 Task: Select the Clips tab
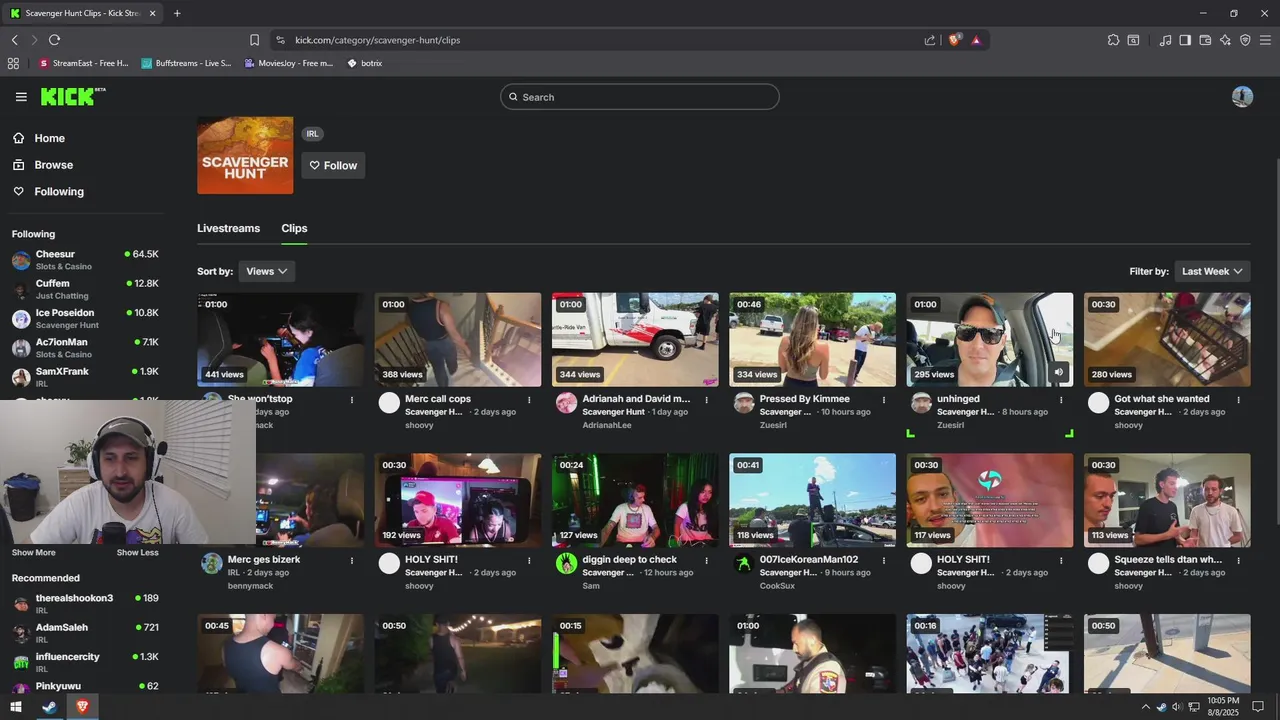[x=294, y=228]
